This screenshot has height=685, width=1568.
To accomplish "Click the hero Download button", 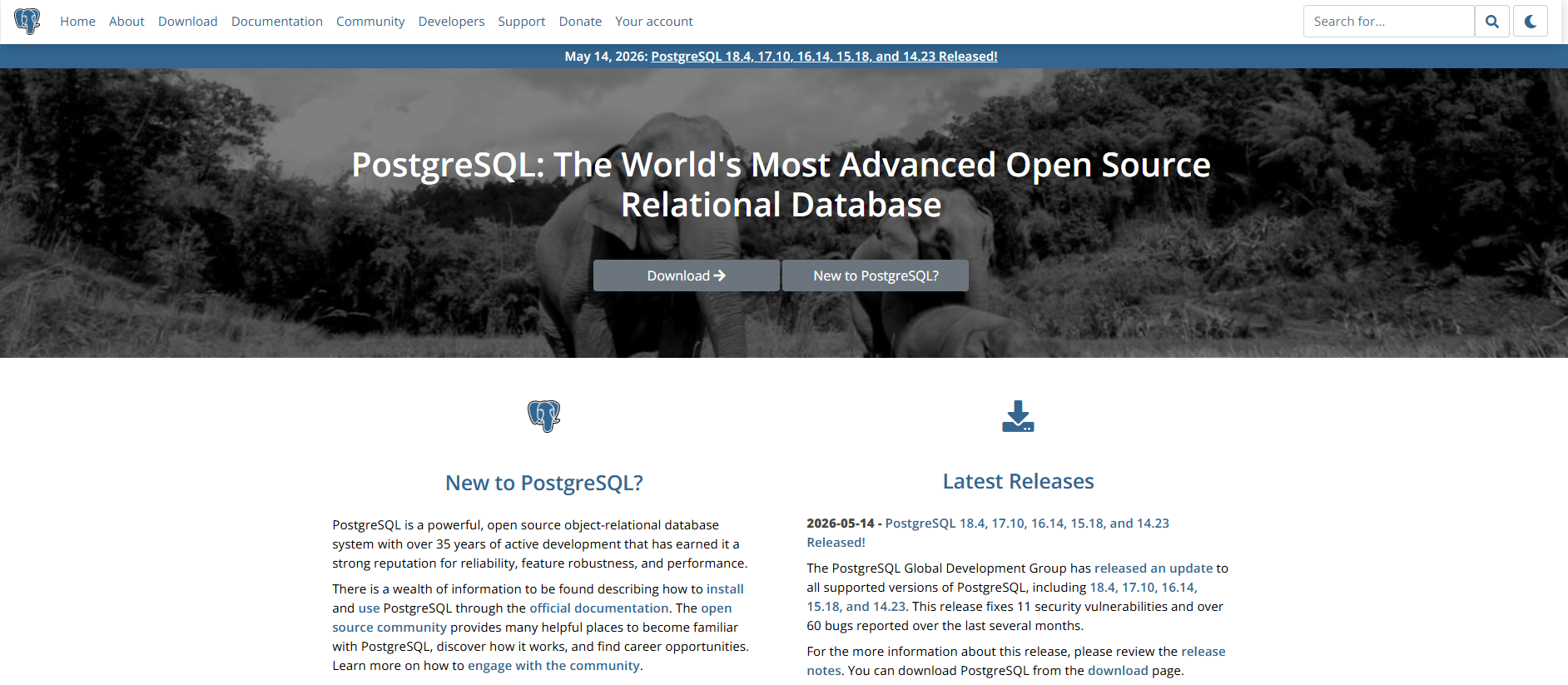I will 687,275.
